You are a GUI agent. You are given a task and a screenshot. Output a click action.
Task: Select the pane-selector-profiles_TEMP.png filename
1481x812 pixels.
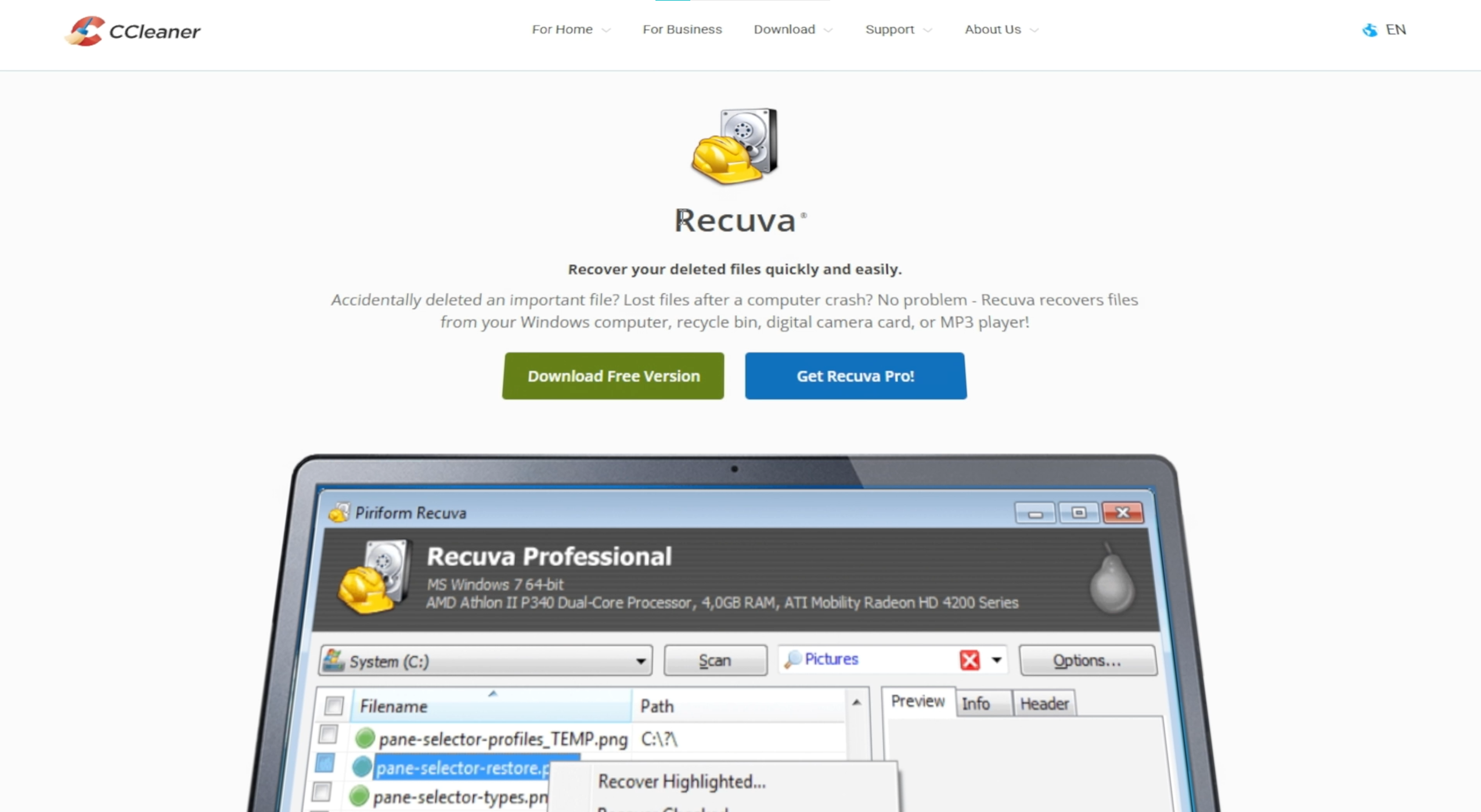503,739
